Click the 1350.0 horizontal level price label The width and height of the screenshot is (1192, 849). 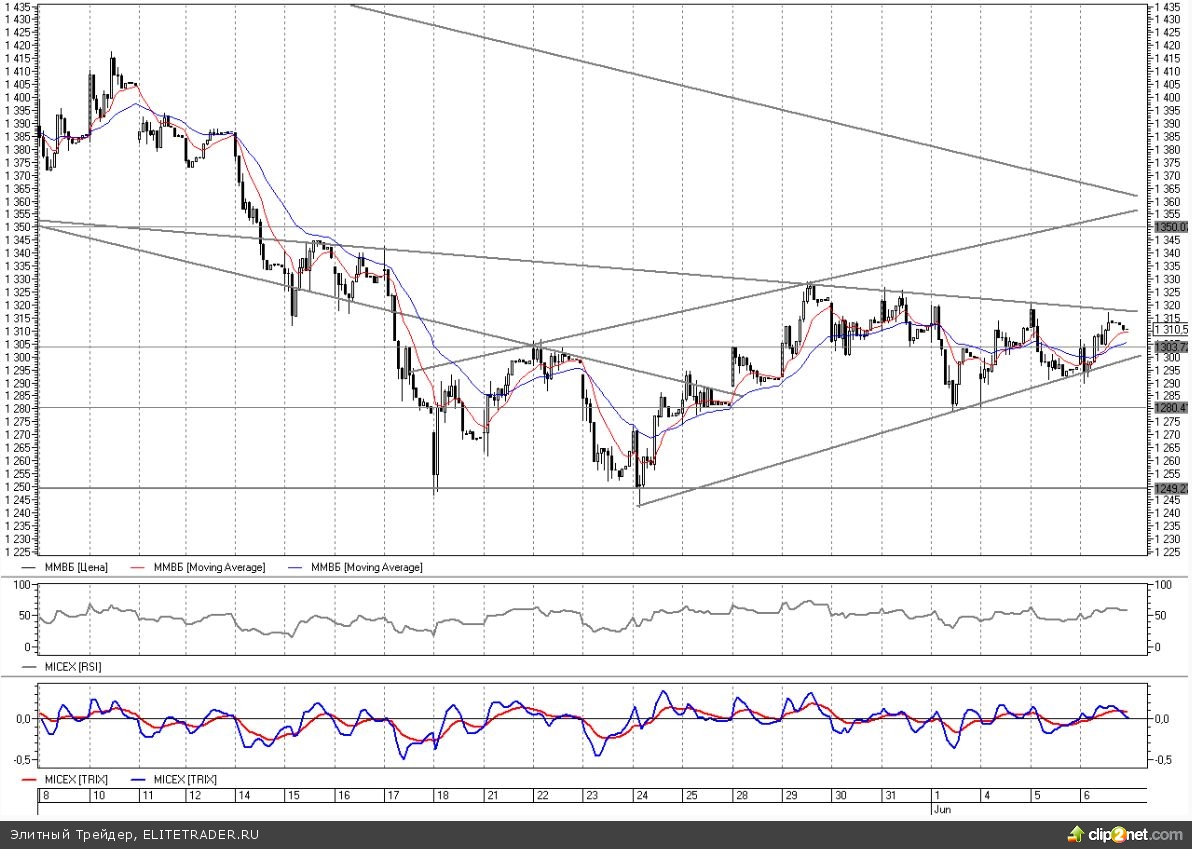pyautogui.click(x=1169, y=227)
